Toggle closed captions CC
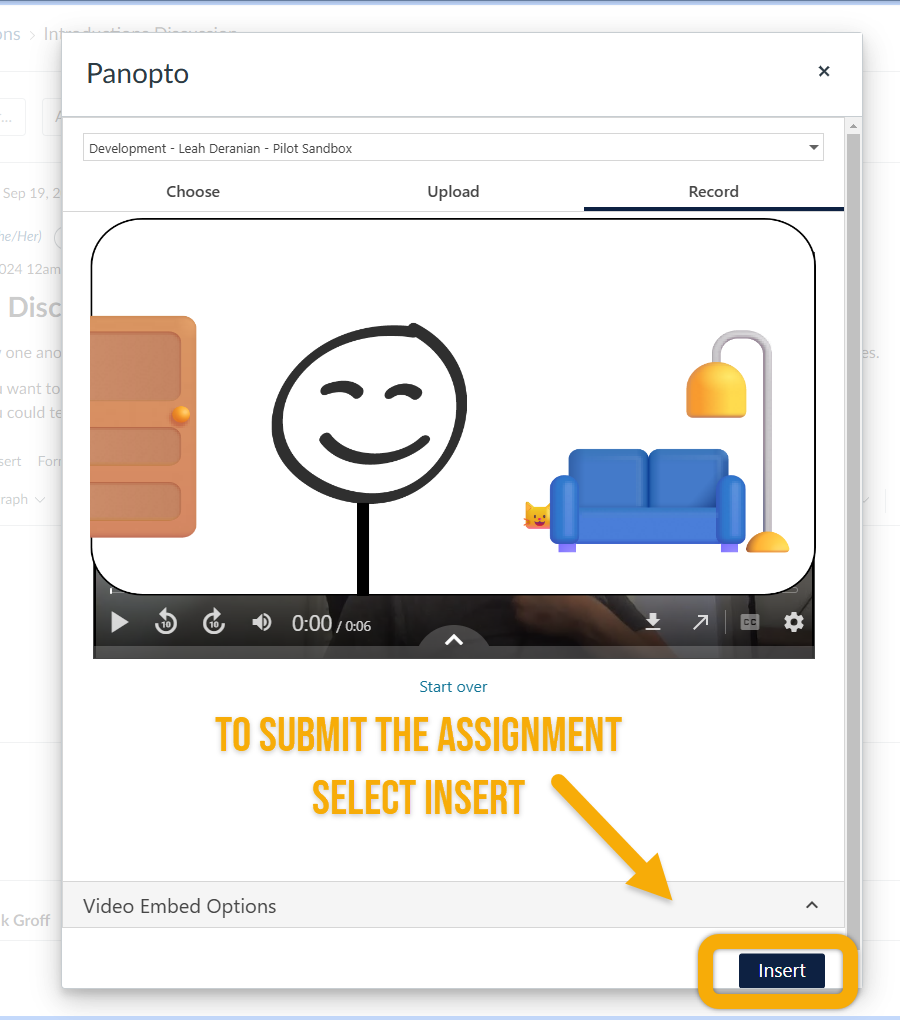 (x=750, y=623)
